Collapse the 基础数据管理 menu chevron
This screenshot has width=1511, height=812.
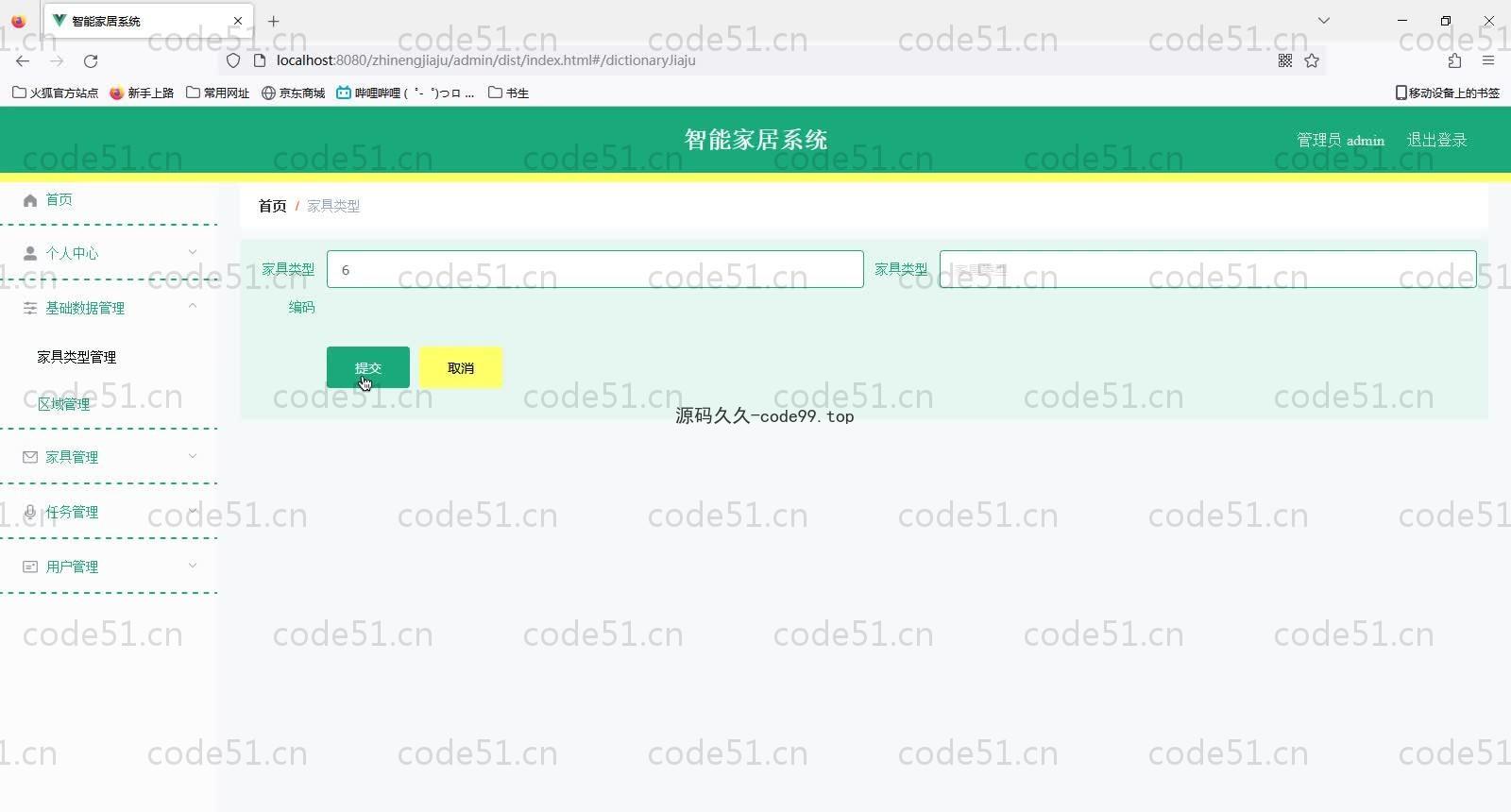pos(193,306)
